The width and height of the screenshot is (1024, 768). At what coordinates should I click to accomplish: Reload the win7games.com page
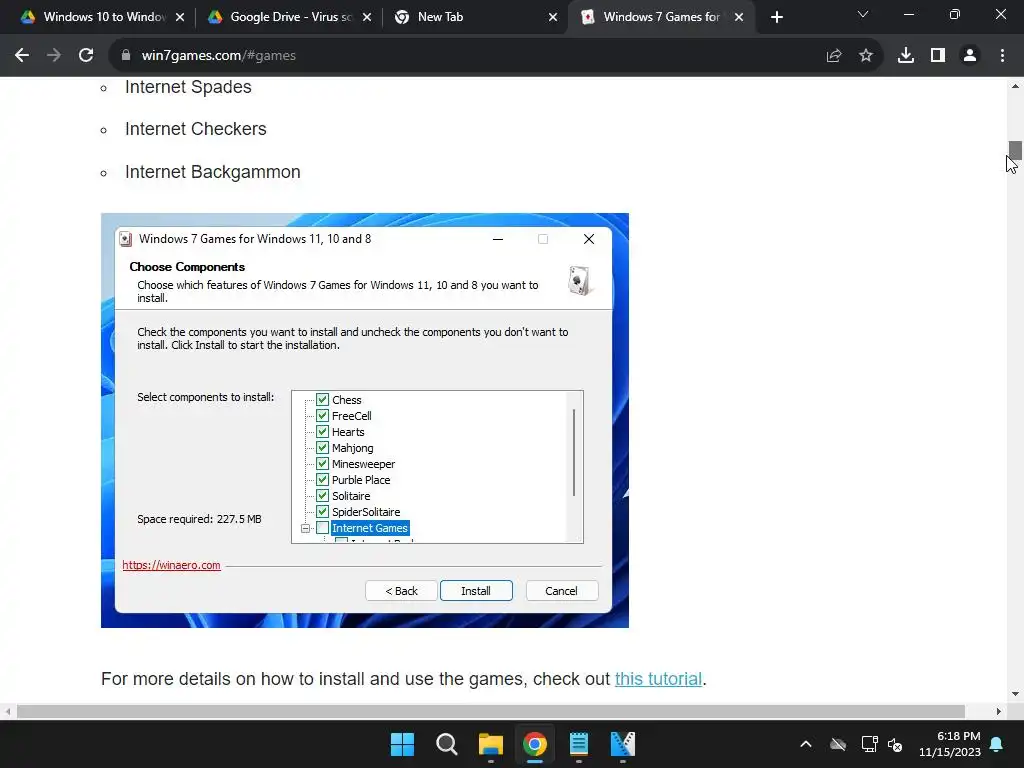click(86, 56)
